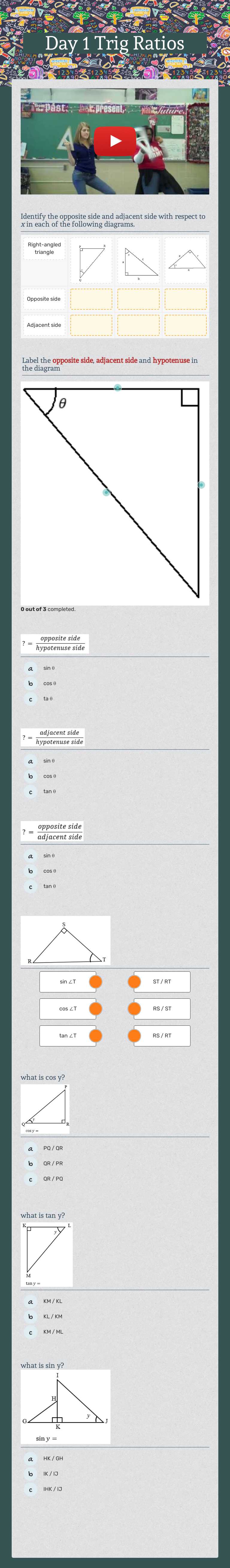
Task: Click the orange connector dot beside RS / ST
Action: tap(135, 1009)
